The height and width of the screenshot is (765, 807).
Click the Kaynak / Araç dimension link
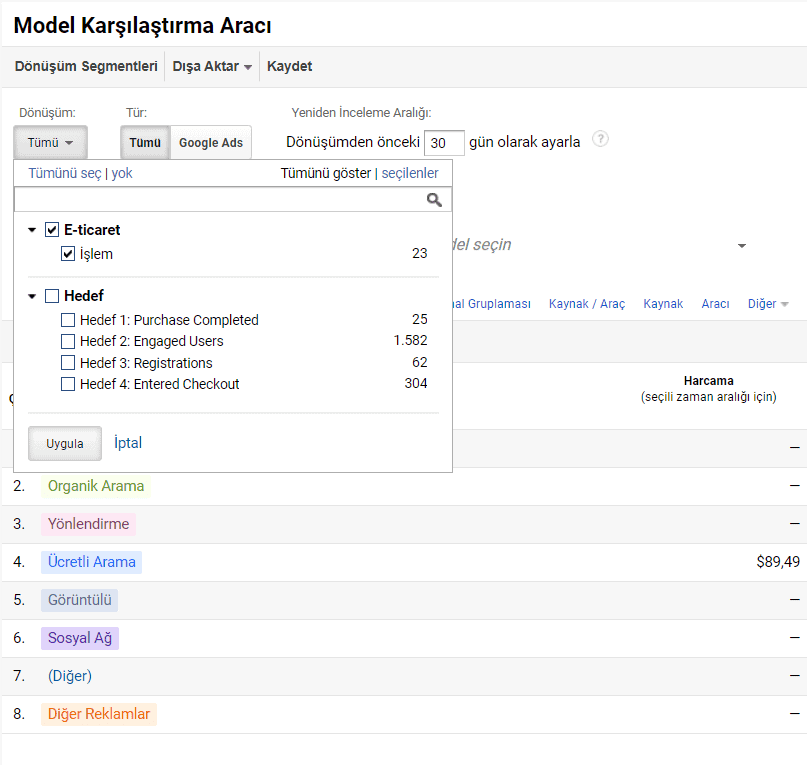(x=587, y=304)
